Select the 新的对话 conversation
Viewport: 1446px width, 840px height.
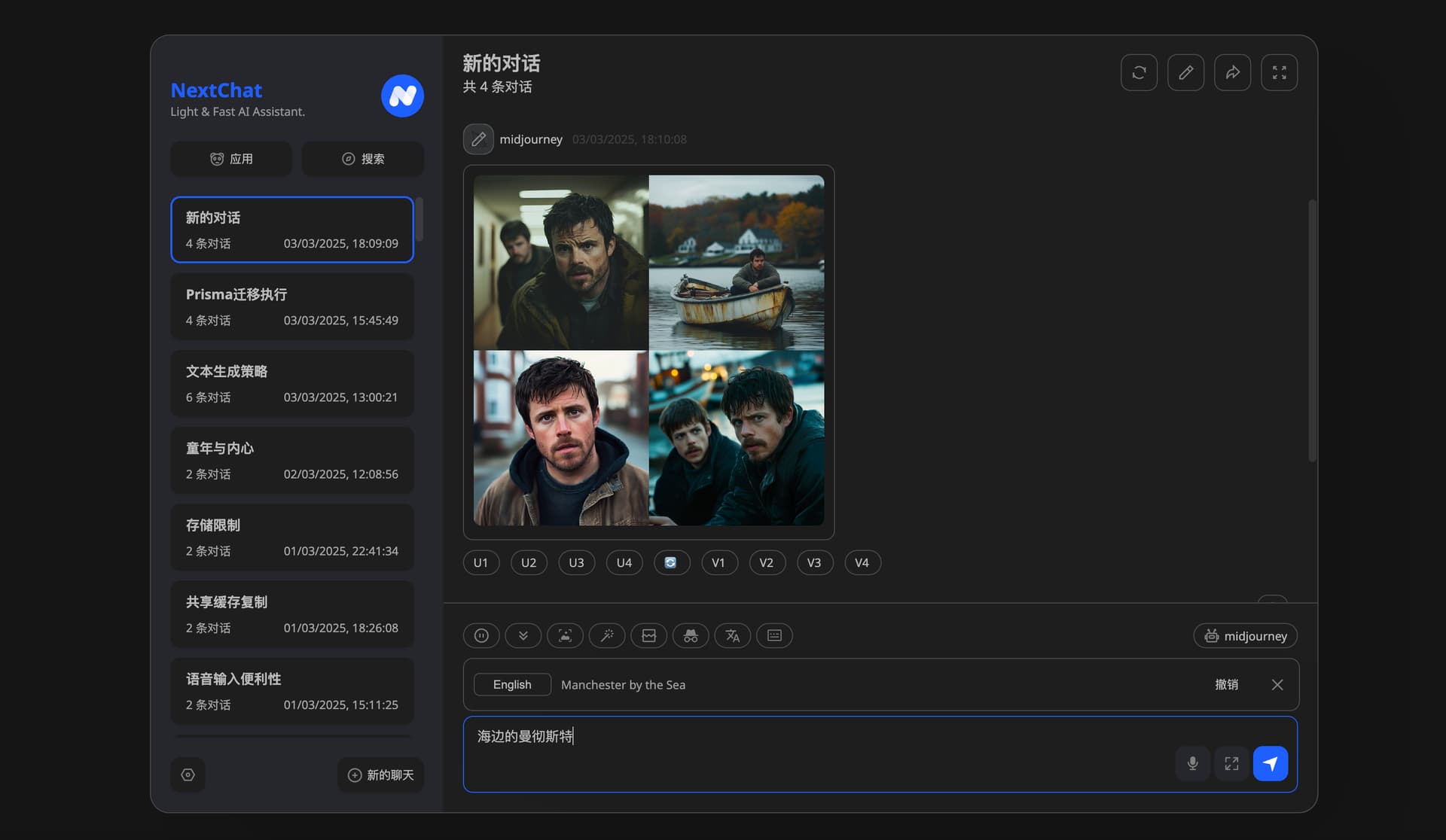(x=292, y=230)
